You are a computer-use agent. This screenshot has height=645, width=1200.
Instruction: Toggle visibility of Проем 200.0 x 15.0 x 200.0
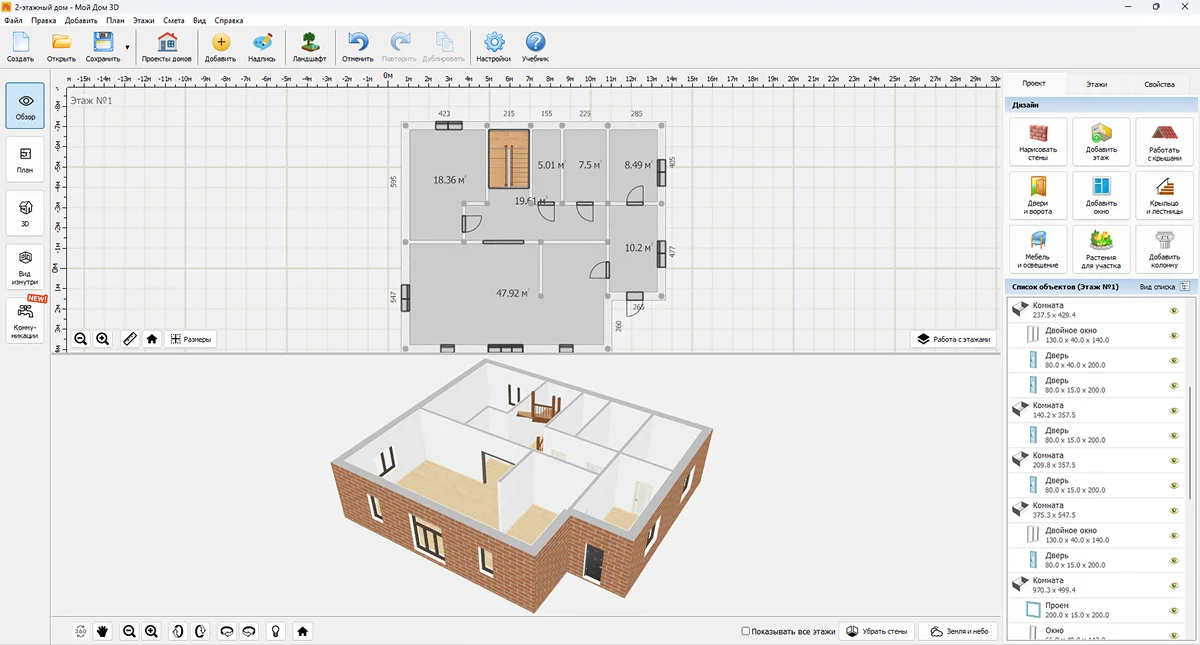[x=1174, y=611]
